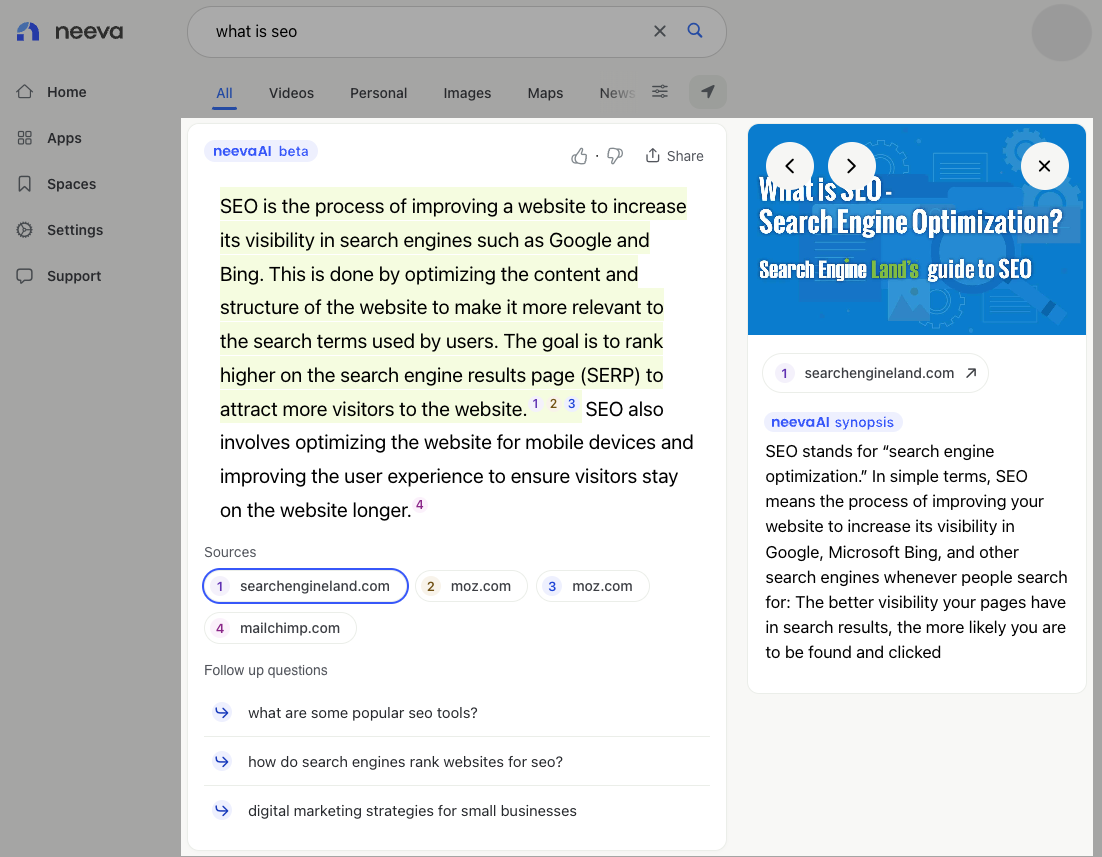This screenshot has height=857, width=1102.
Task: Open Spaces in the sidebar
Action: (x=56, y=184)
